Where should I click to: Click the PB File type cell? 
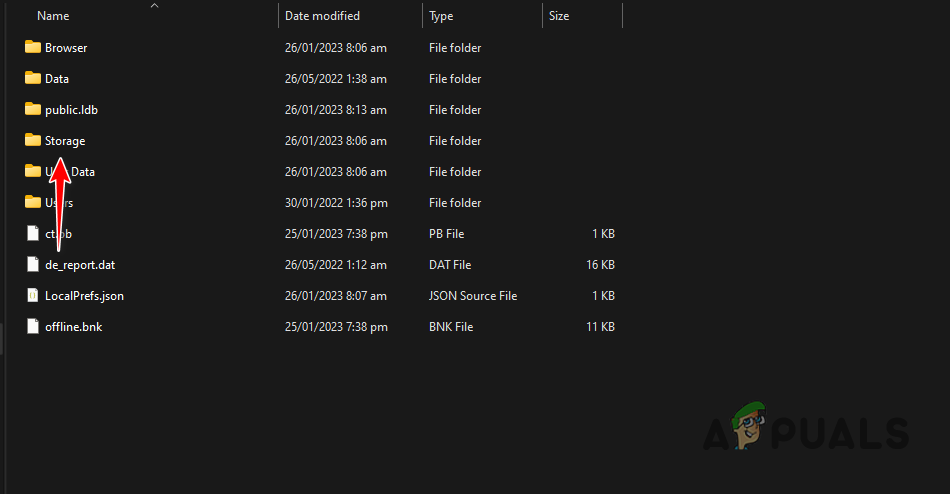click(447, 234)
